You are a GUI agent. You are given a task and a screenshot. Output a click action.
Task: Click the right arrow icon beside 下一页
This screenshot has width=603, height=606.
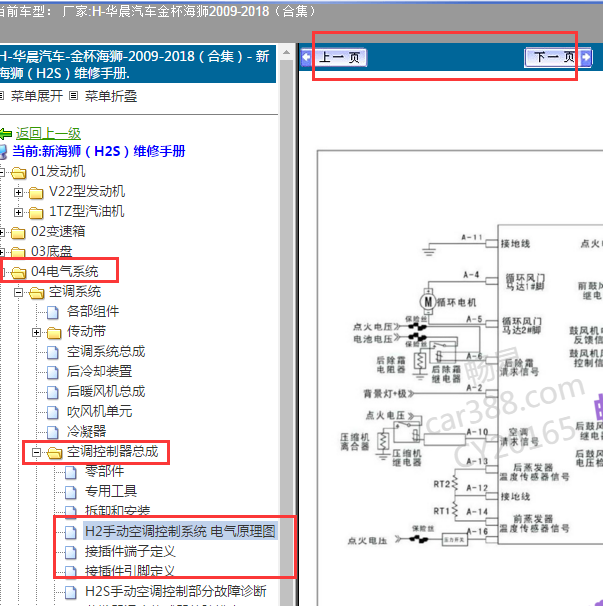[x=586, y=58]
